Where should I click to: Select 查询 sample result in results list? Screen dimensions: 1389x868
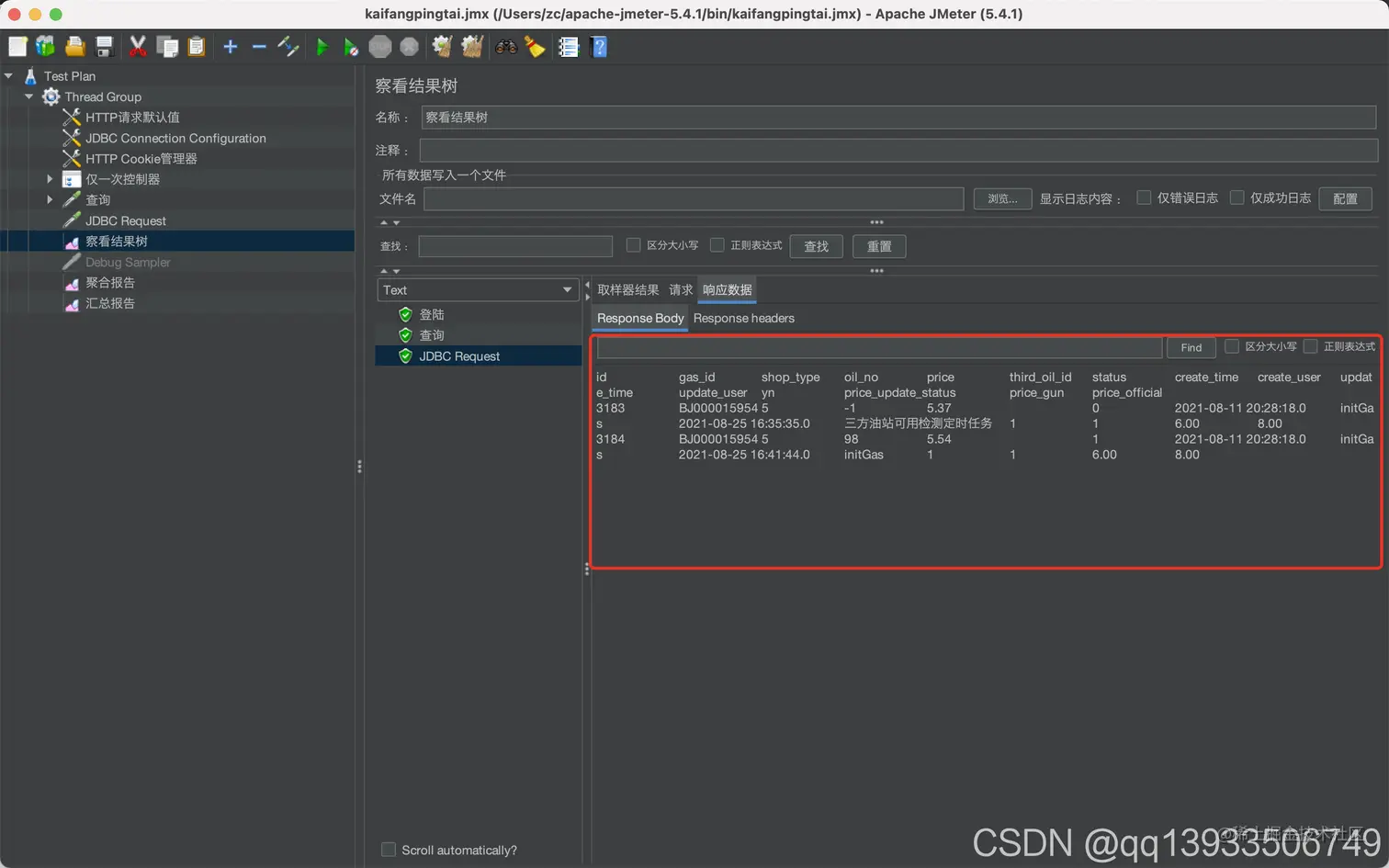pyautogui.click(x=432, y=335)
